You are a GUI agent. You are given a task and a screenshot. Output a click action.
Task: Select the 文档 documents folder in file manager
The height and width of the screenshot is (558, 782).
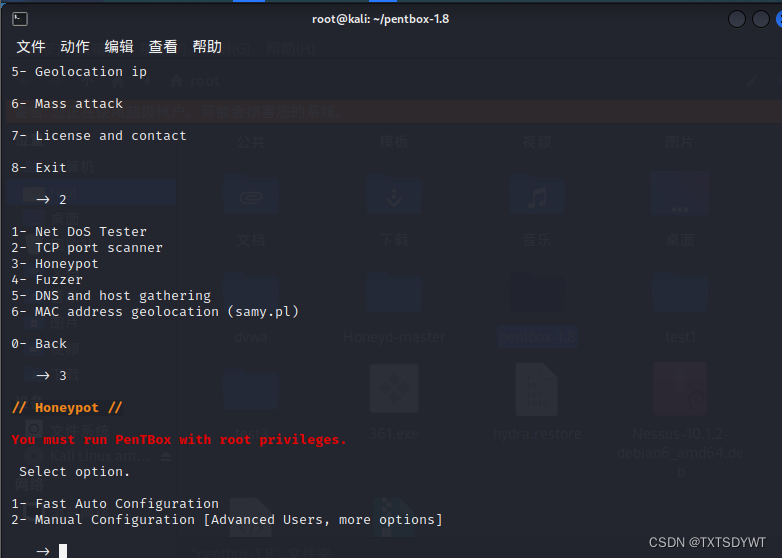click(251, 211)
